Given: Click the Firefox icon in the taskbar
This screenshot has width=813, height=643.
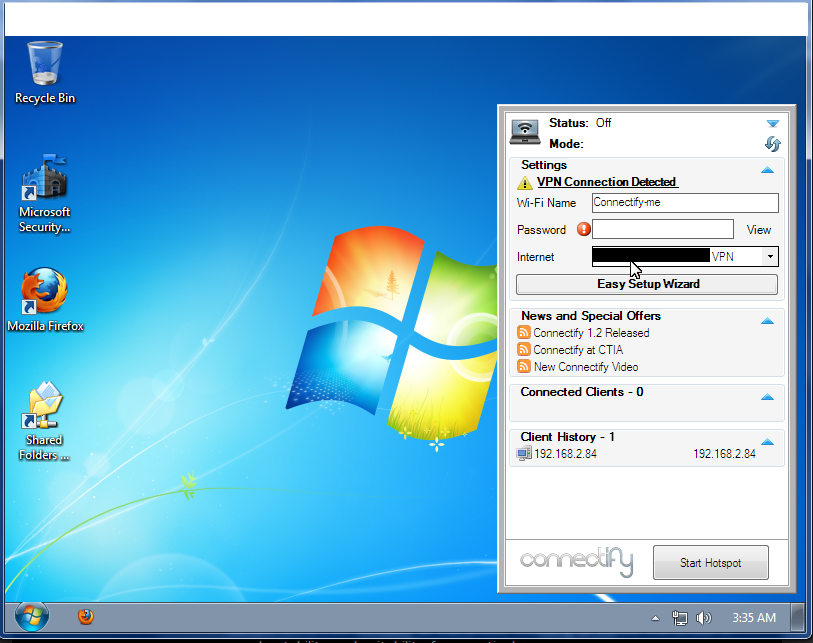Looking at the screenshot, I should (86, 617).
